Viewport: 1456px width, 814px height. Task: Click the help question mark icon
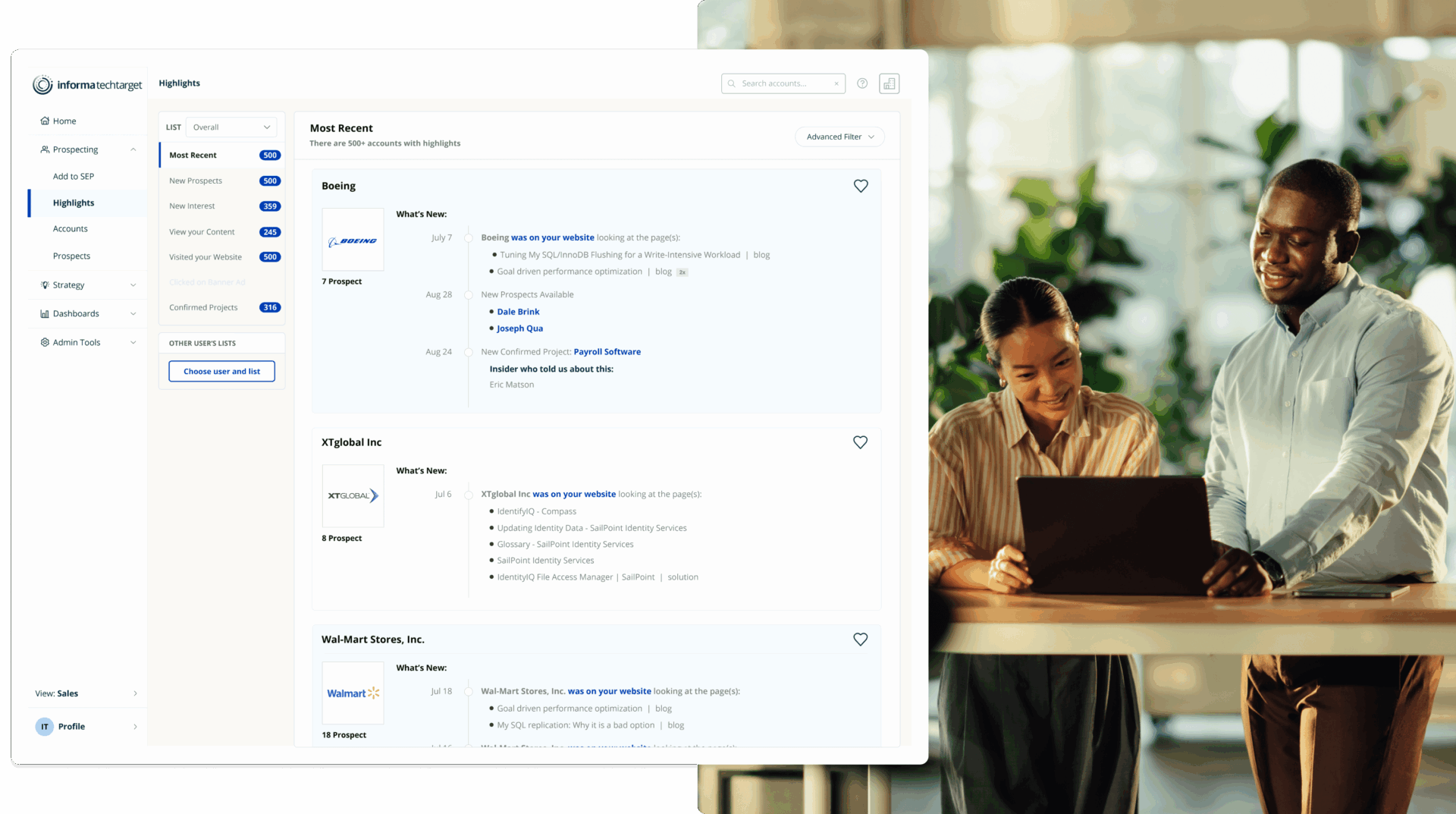862,83
